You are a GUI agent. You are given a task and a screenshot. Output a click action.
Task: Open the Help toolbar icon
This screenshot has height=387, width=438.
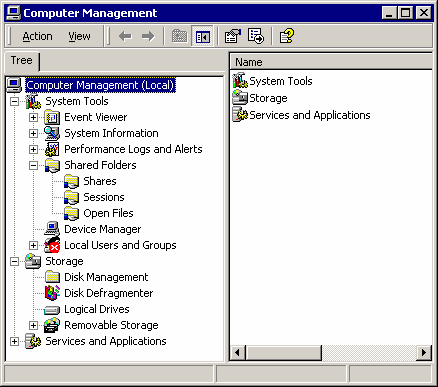(287, 36)
